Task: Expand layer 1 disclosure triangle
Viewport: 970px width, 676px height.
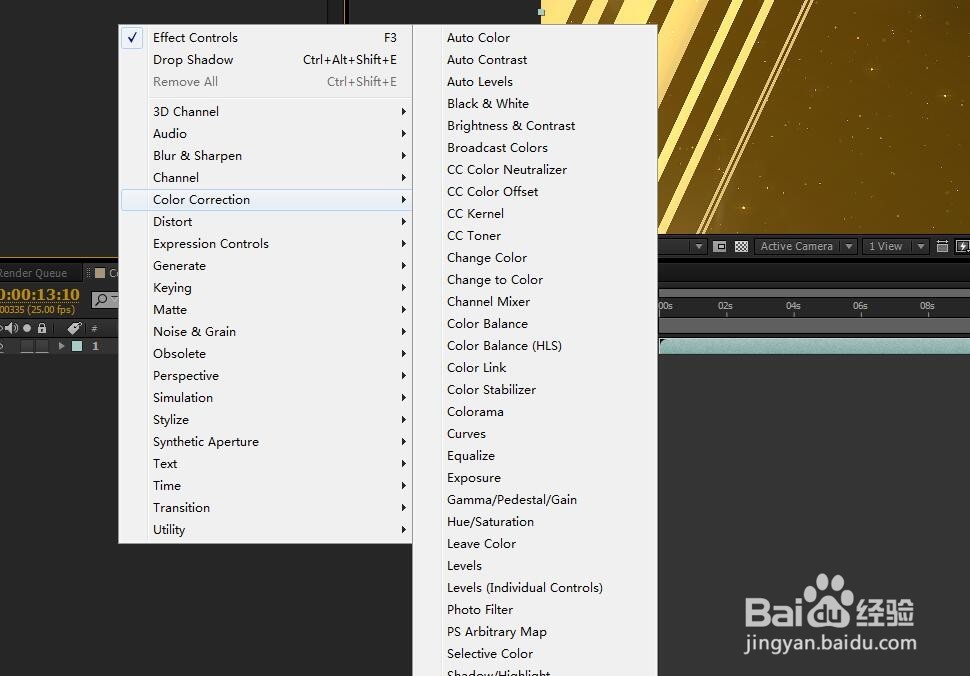Action: click(x=61, y=346)
